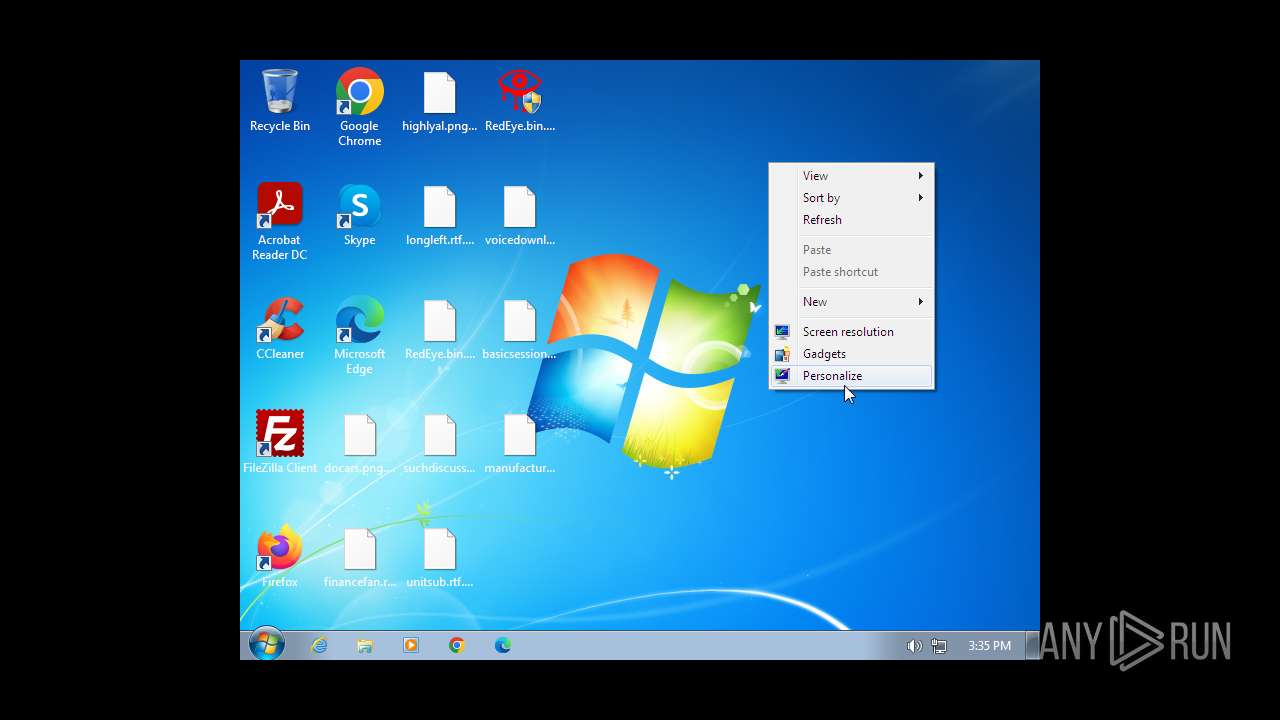Open Screen resolution from the context menu

coord(851,332)
